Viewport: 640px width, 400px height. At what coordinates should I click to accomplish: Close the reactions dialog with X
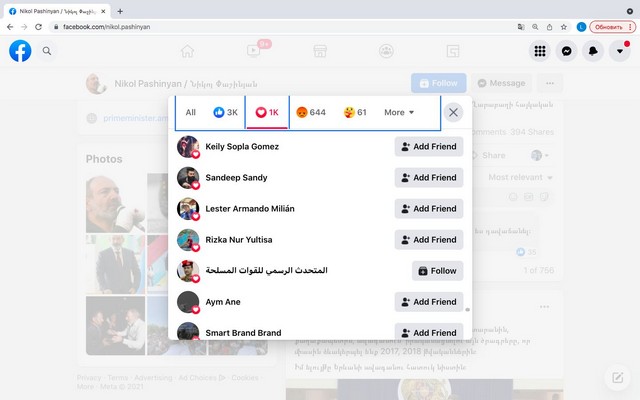pos(453,112)
